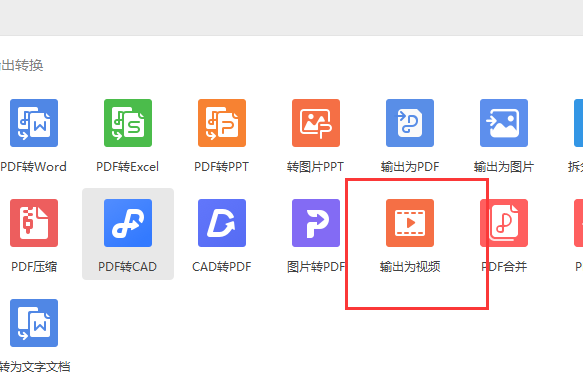Click the 输出为PDF label text

point(410,167)
